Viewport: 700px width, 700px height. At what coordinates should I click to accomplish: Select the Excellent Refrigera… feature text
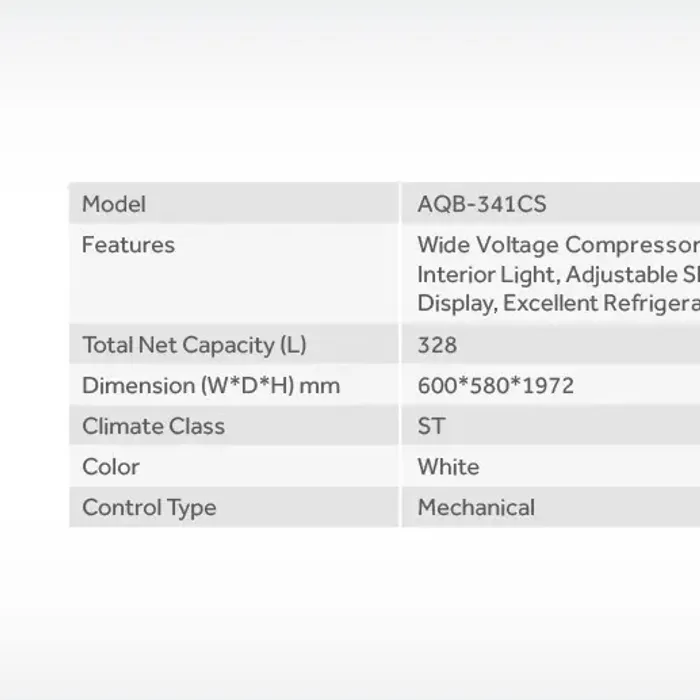(x=601, y=304)
